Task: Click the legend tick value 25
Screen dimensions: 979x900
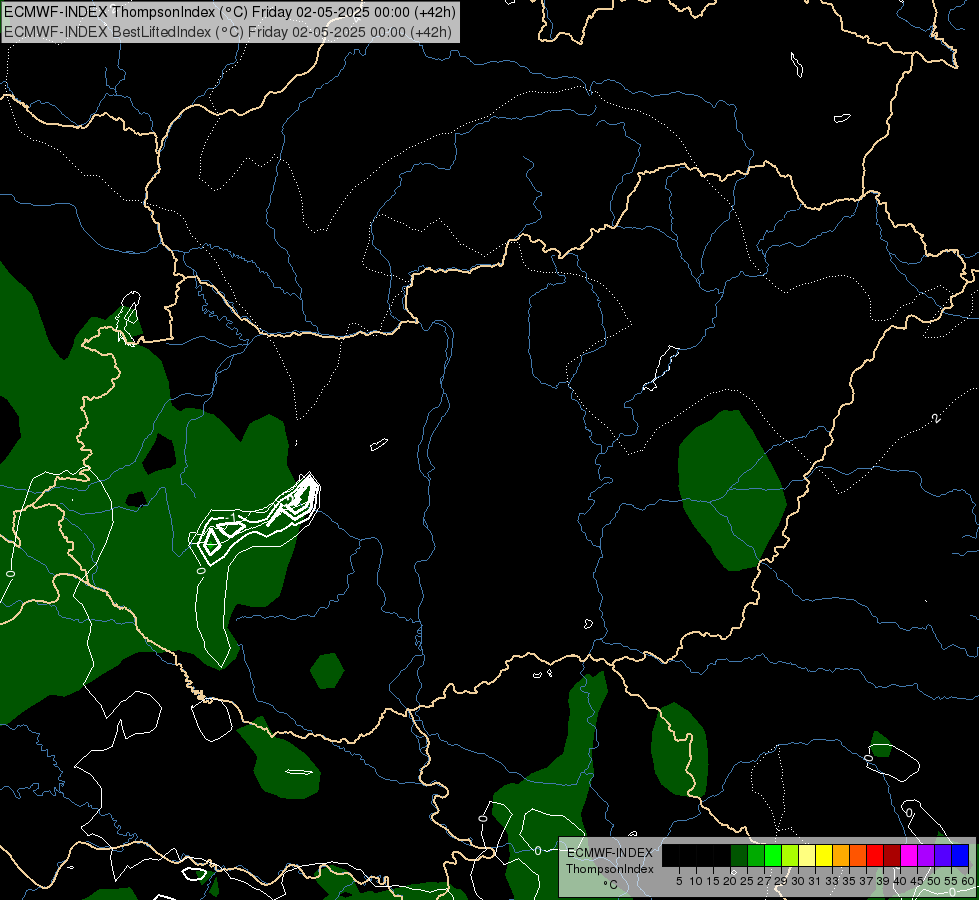Action: 747,881
